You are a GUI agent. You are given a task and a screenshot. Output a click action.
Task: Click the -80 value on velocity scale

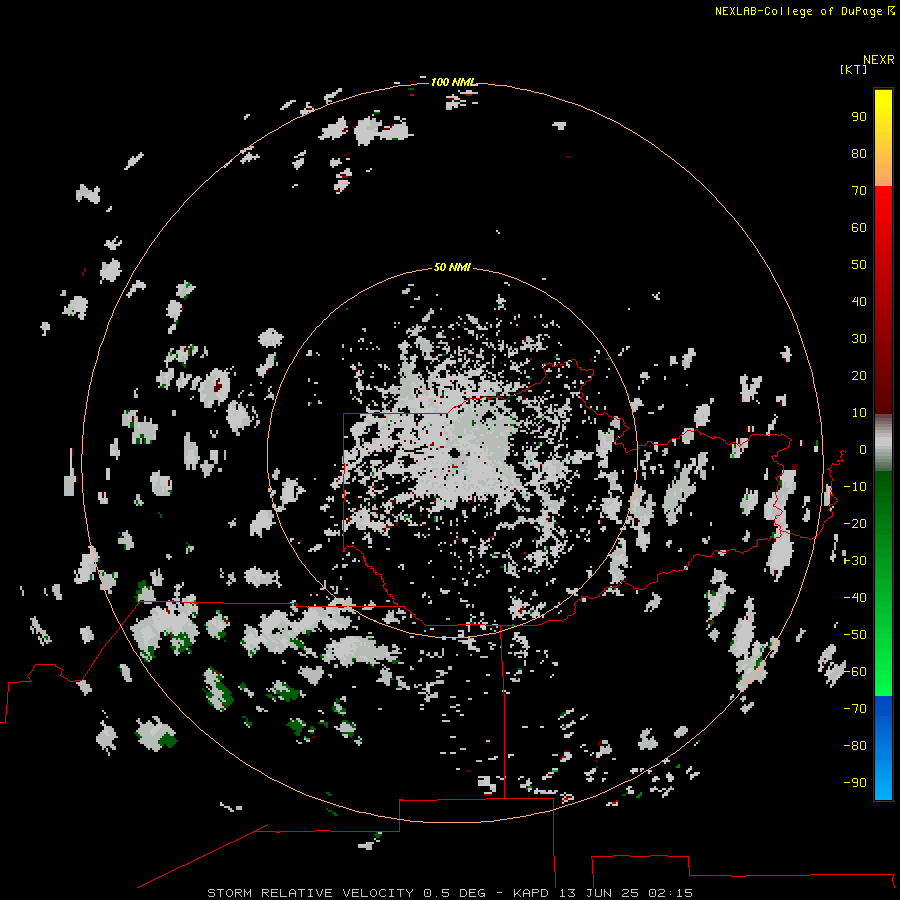click(x=855, y=746)
